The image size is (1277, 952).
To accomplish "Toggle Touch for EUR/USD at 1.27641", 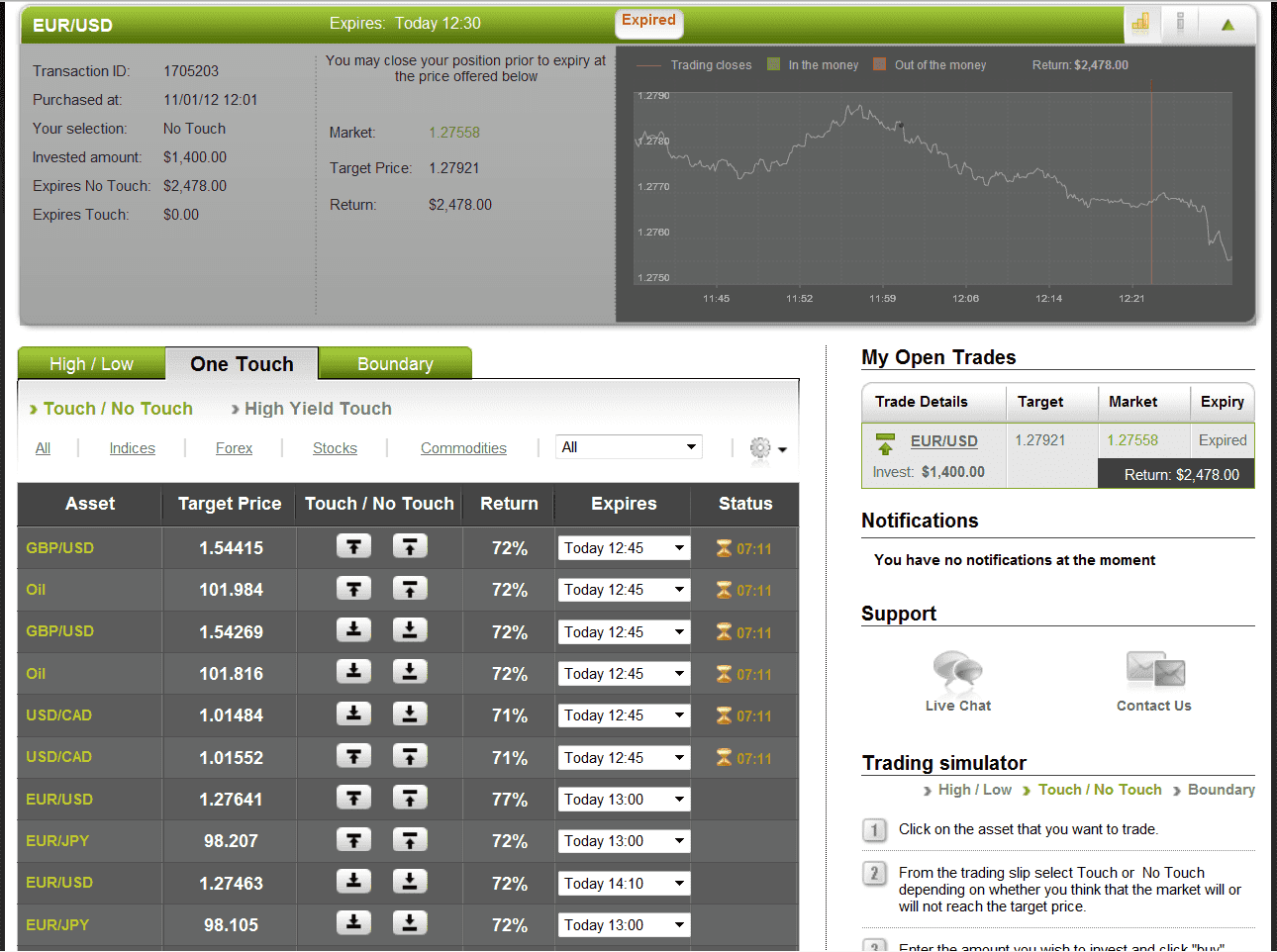I will [353, 799].
